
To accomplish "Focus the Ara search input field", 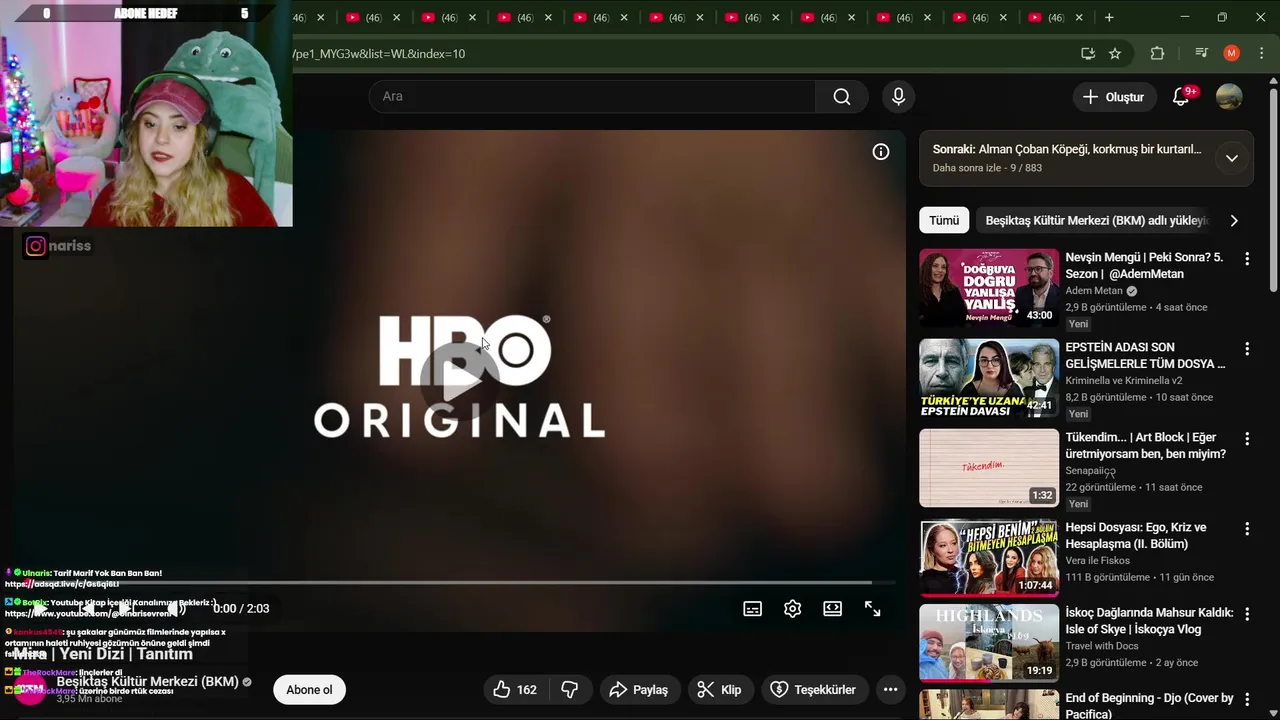I will pyautogui.click(x=592, y=97).
